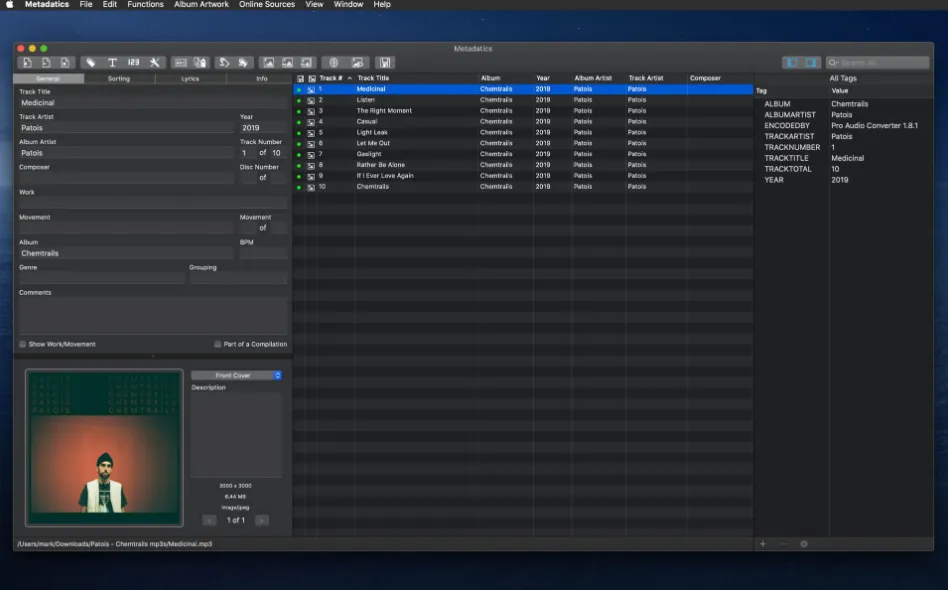
Task: Toggle the left sidebar panel icon
Action: click(792, 62)
